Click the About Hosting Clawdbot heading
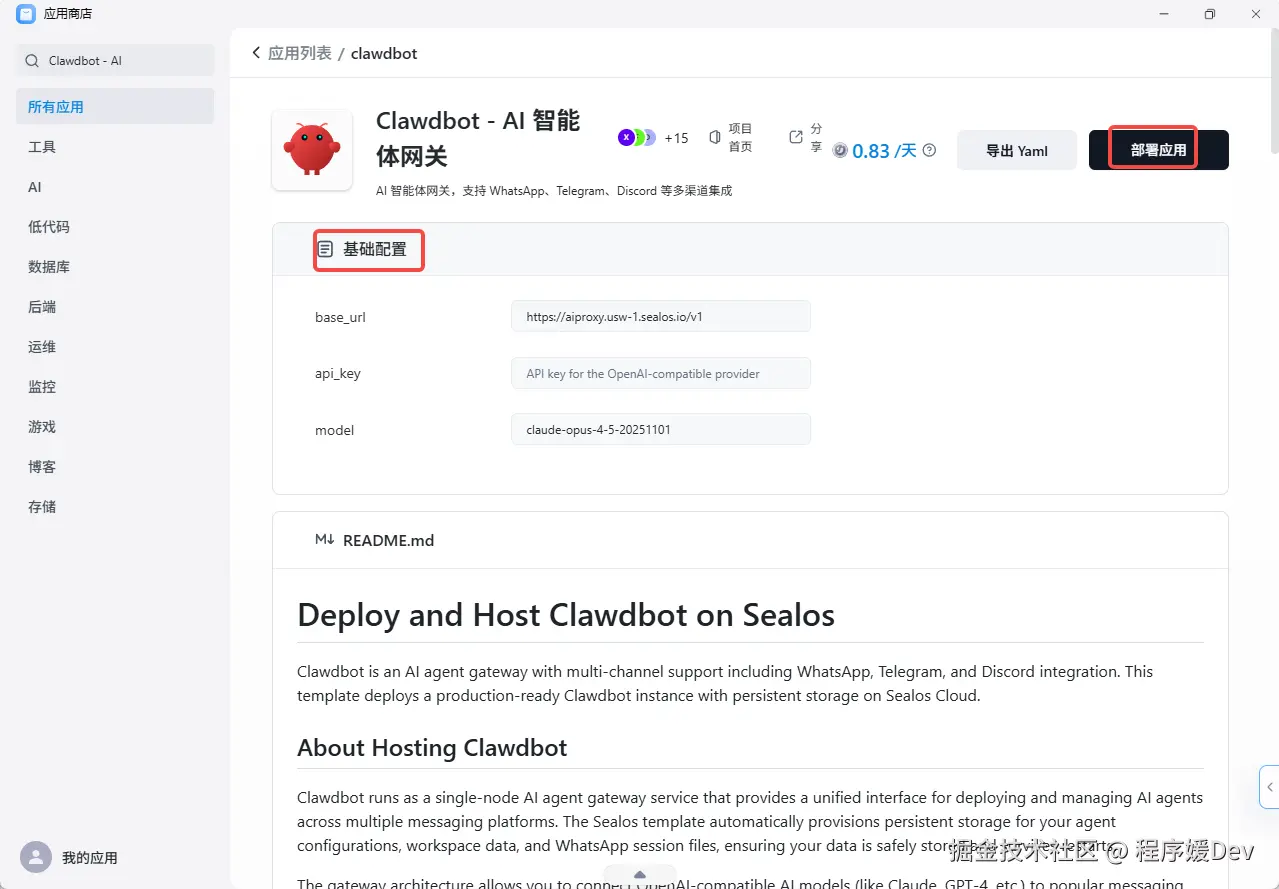1279x889 pixels. point(432,747)
